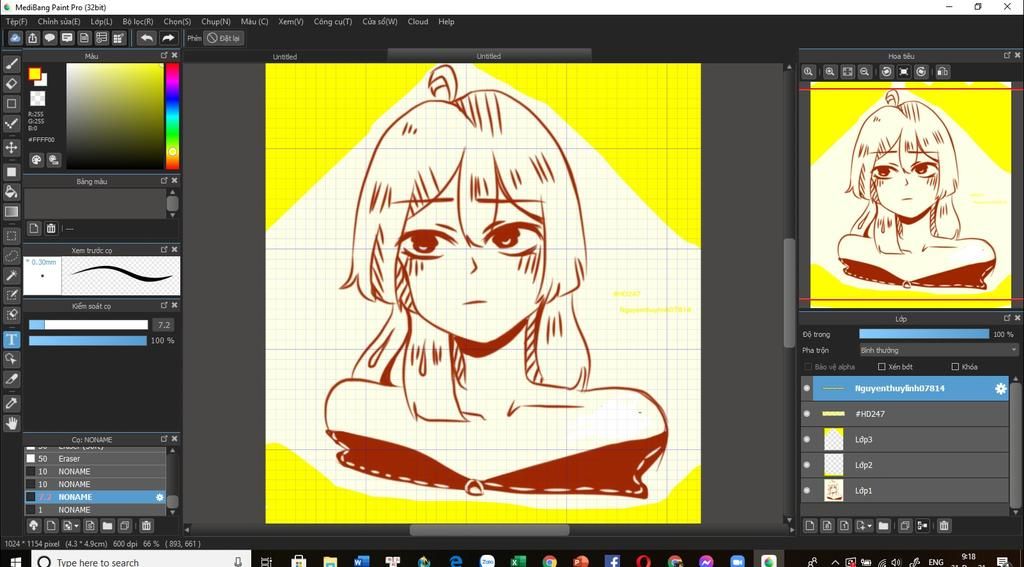Zoom out on the navigator preview
This screenshot has width=1024, height=567.
[864, 72]
